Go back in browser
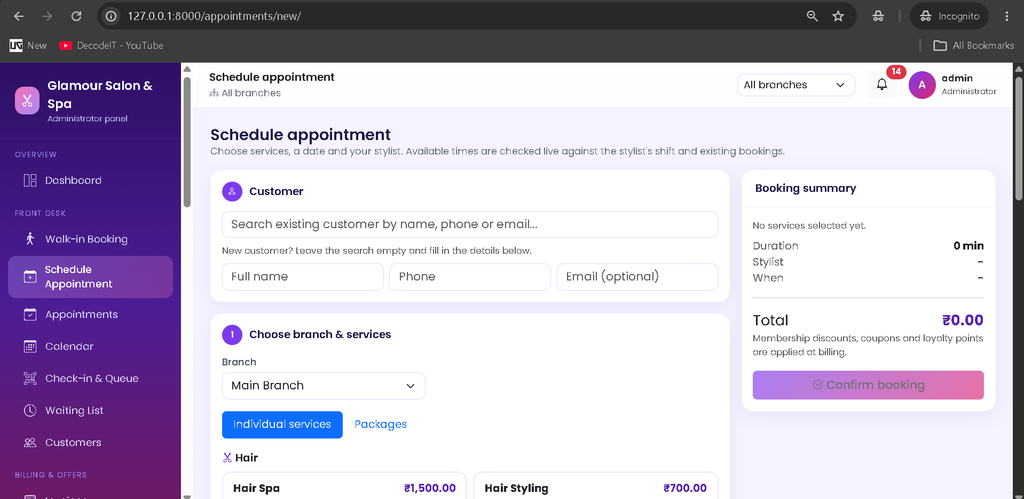The height and width of the screenshot is (499, 1024). 18,16
